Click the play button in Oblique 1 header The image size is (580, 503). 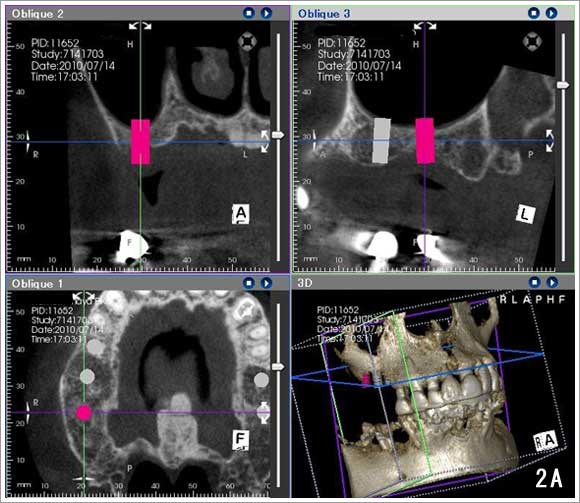(266, 283)
